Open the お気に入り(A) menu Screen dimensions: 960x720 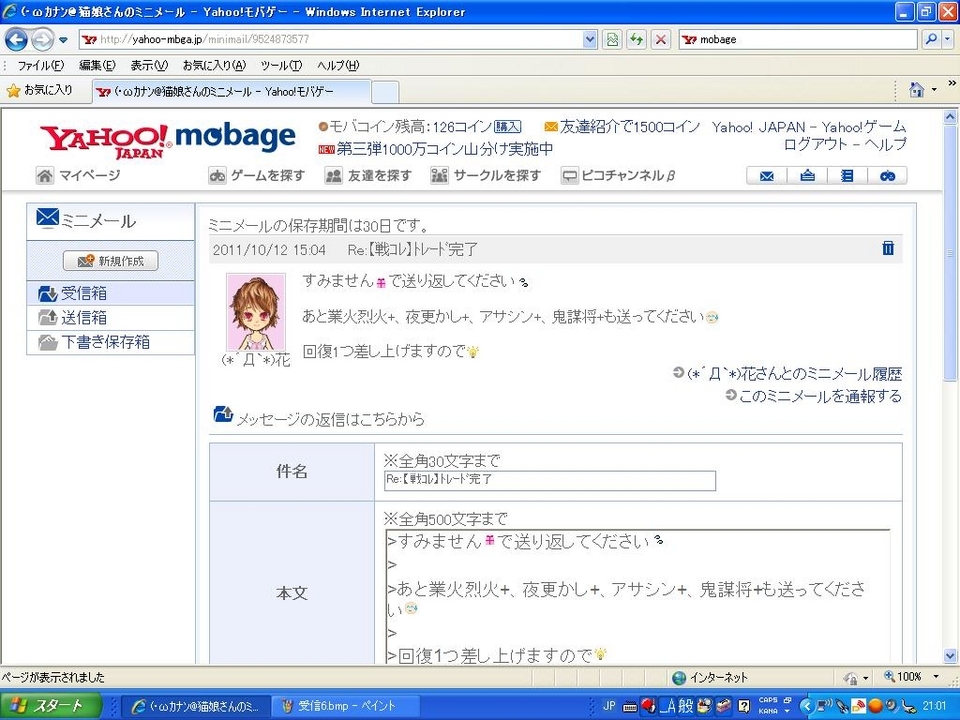(214, 66)
